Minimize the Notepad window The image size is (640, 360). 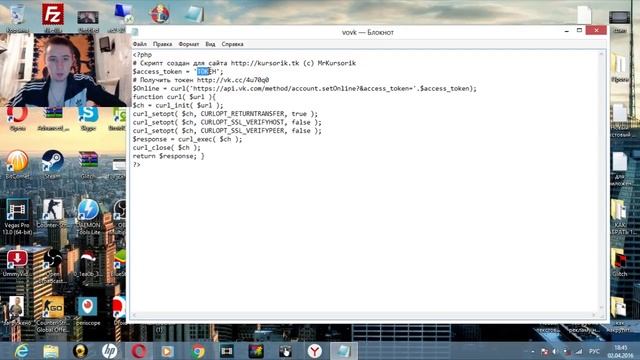(567, 31)
